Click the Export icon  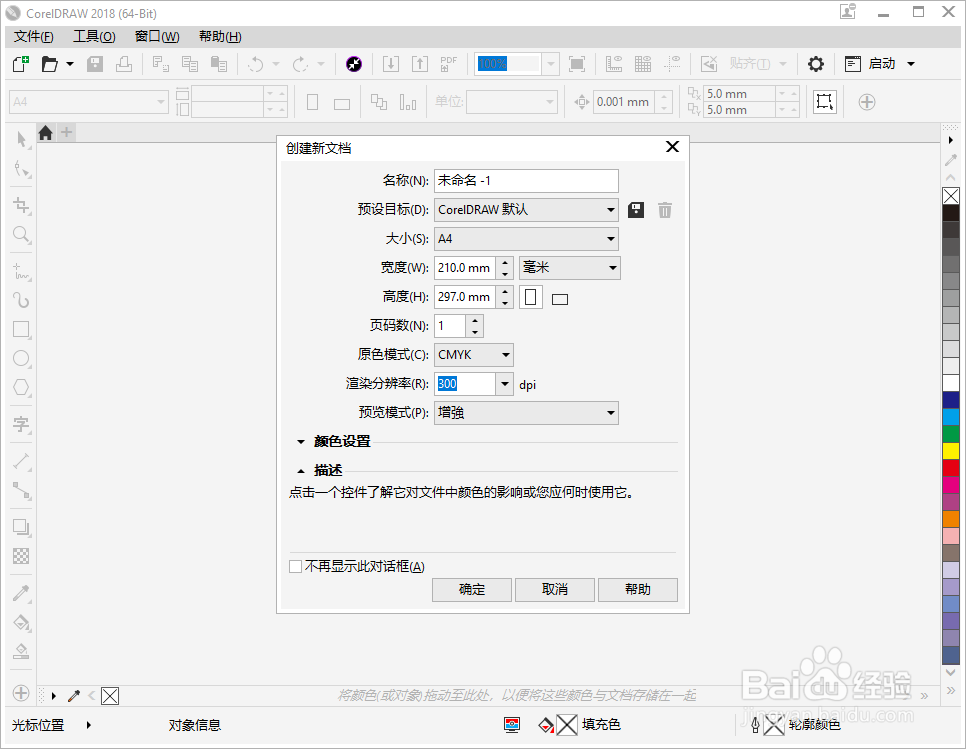(x=420, y=63)
